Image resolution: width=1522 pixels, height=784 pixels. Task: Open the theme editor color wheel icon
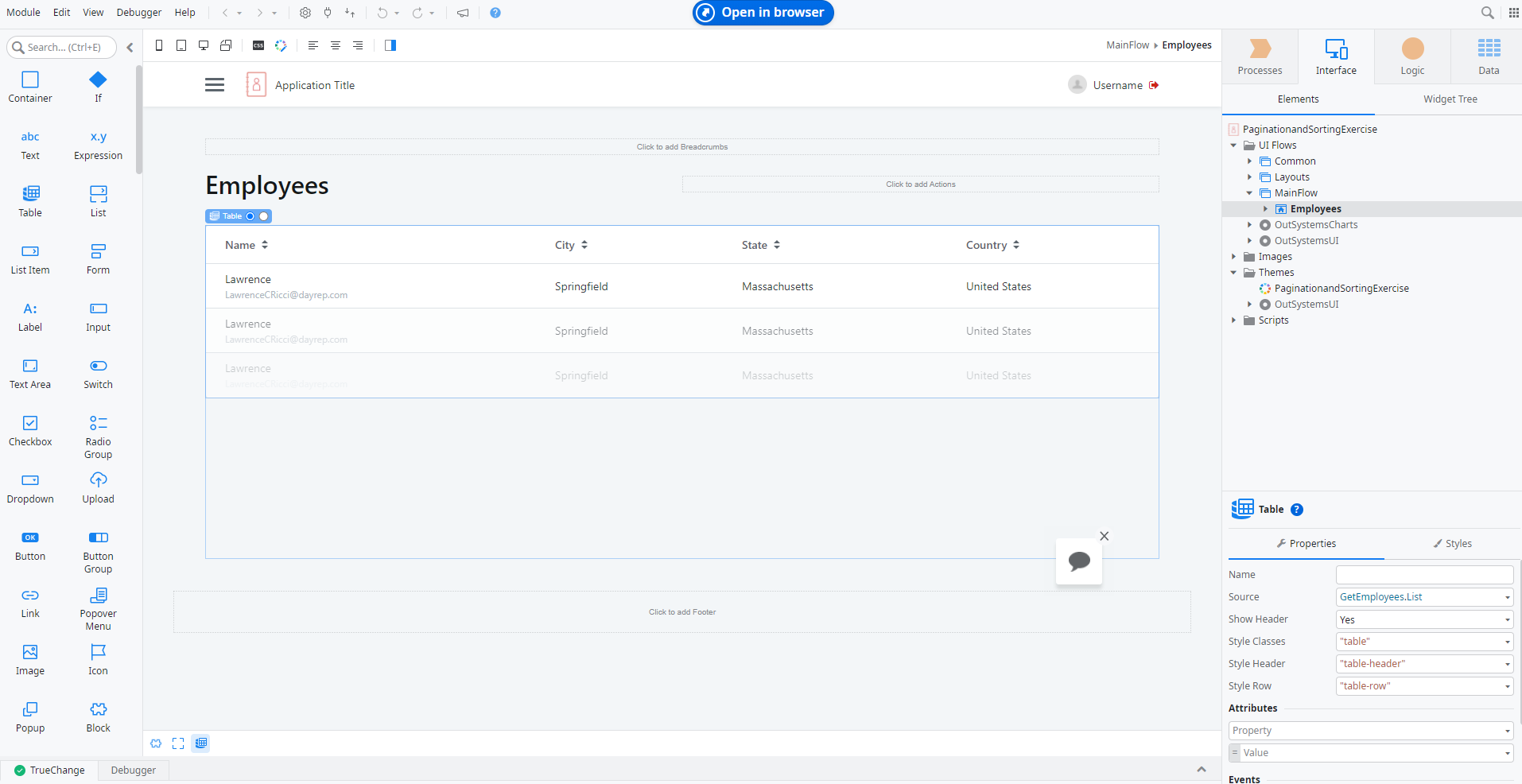[281, 45]
